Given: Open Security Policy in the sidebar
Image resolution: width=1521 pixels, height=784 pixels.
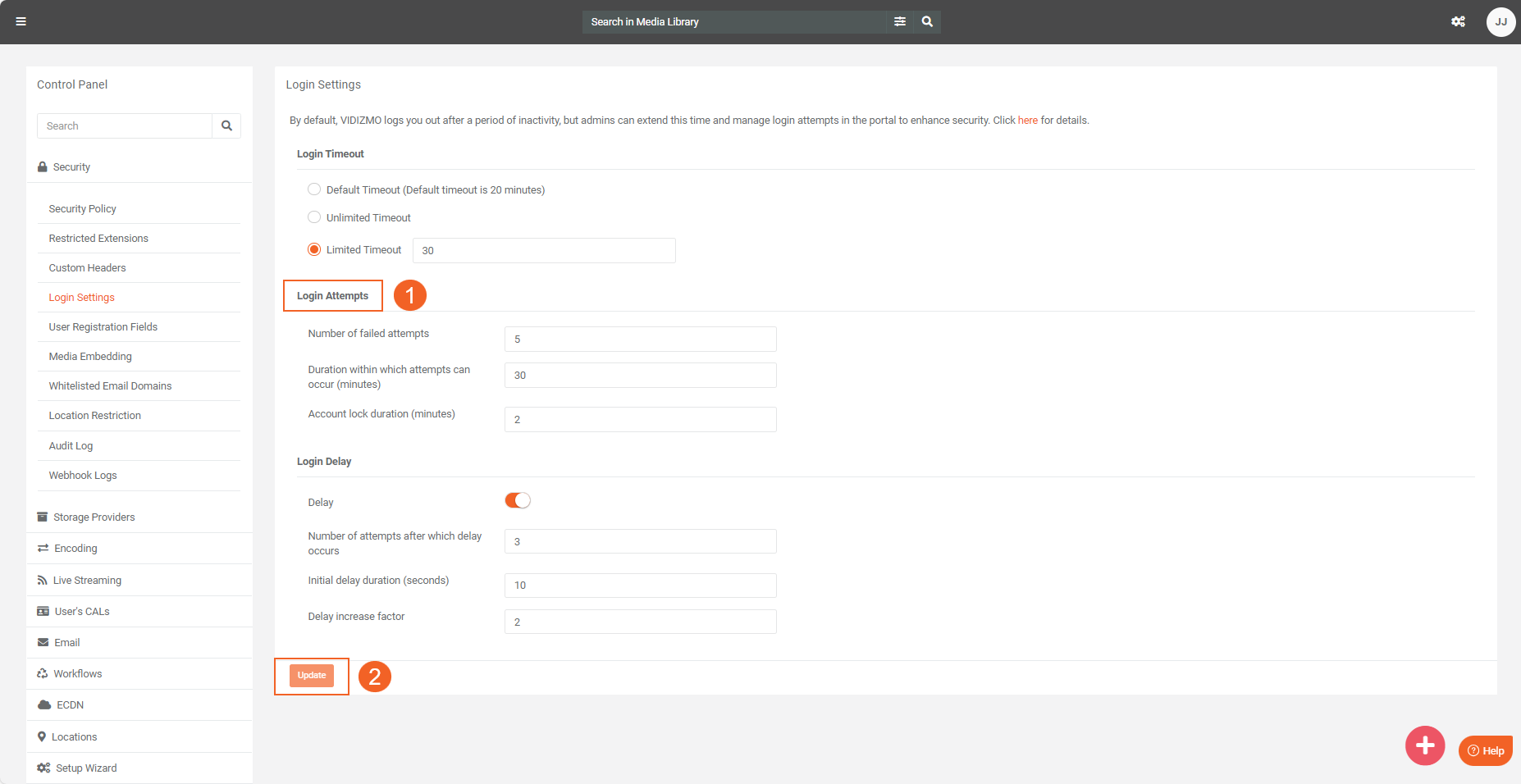Looking at the screenshot, I should tap(82, 209).
